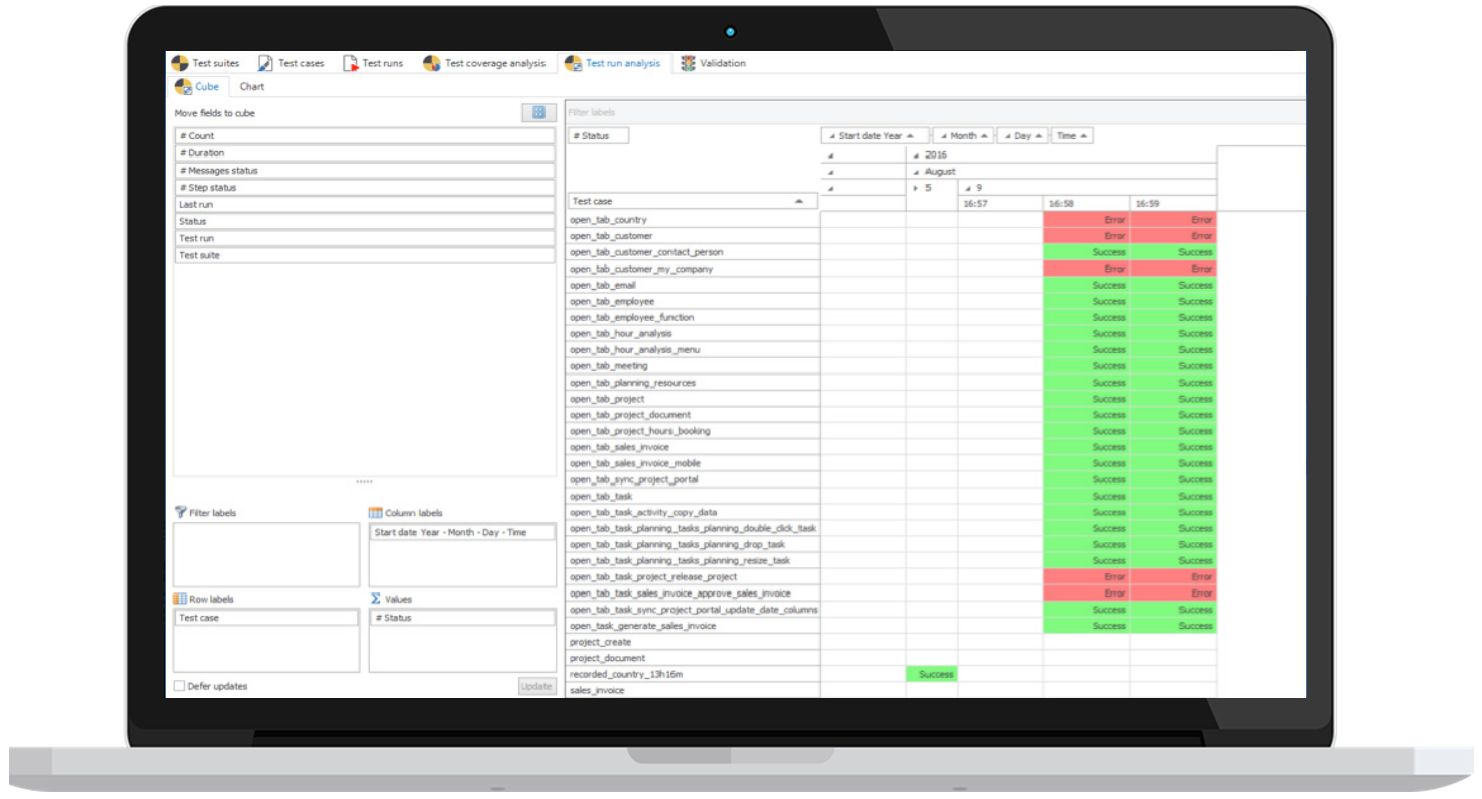Image resolution: width=1482 pixels, height=799 pixels.
Task: Click the Validation traffic light icon
Action: click(689, 64)
